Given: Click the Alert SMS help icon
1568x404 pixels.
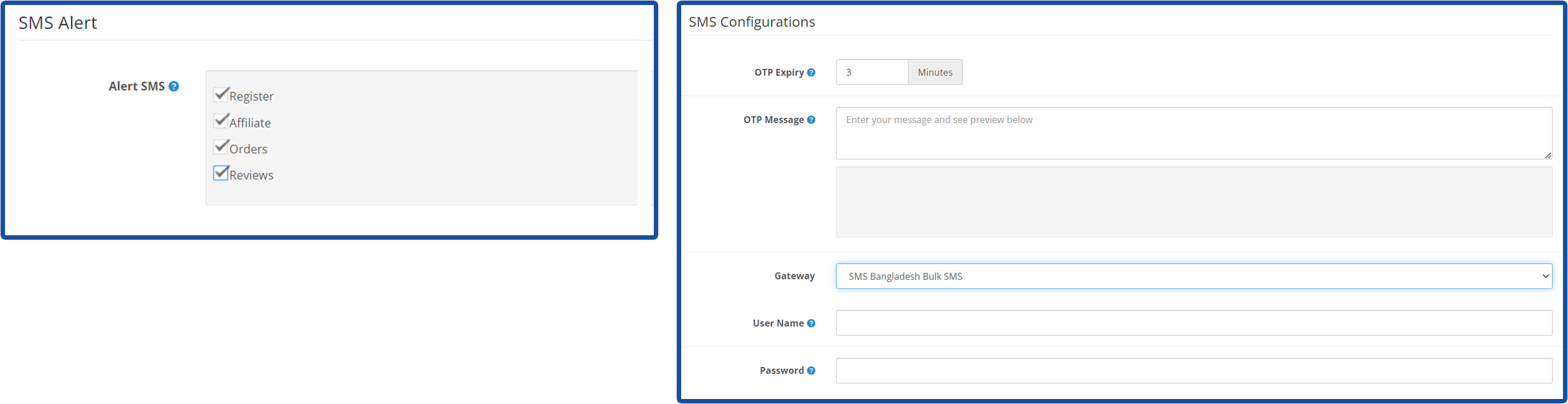Looking at the screenshot, I should pos(173,87).
